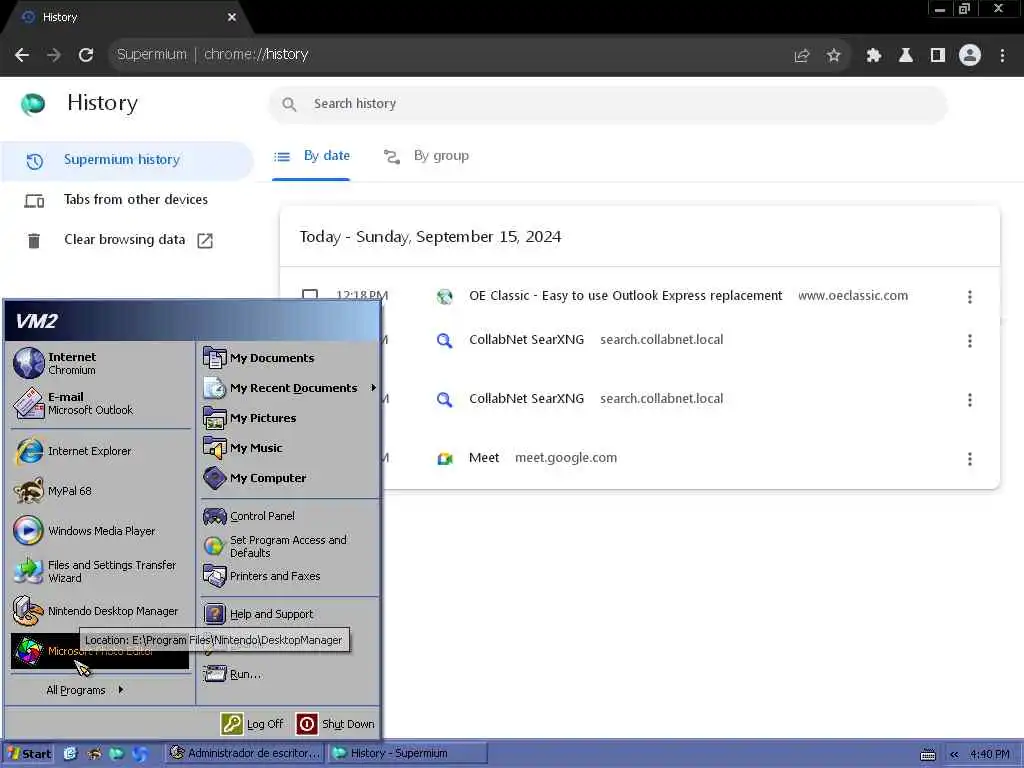Viewport: 1024px width, 768px height.
Task: Open Internet Explorer from Start menu
Action: (x=101, y=451)
